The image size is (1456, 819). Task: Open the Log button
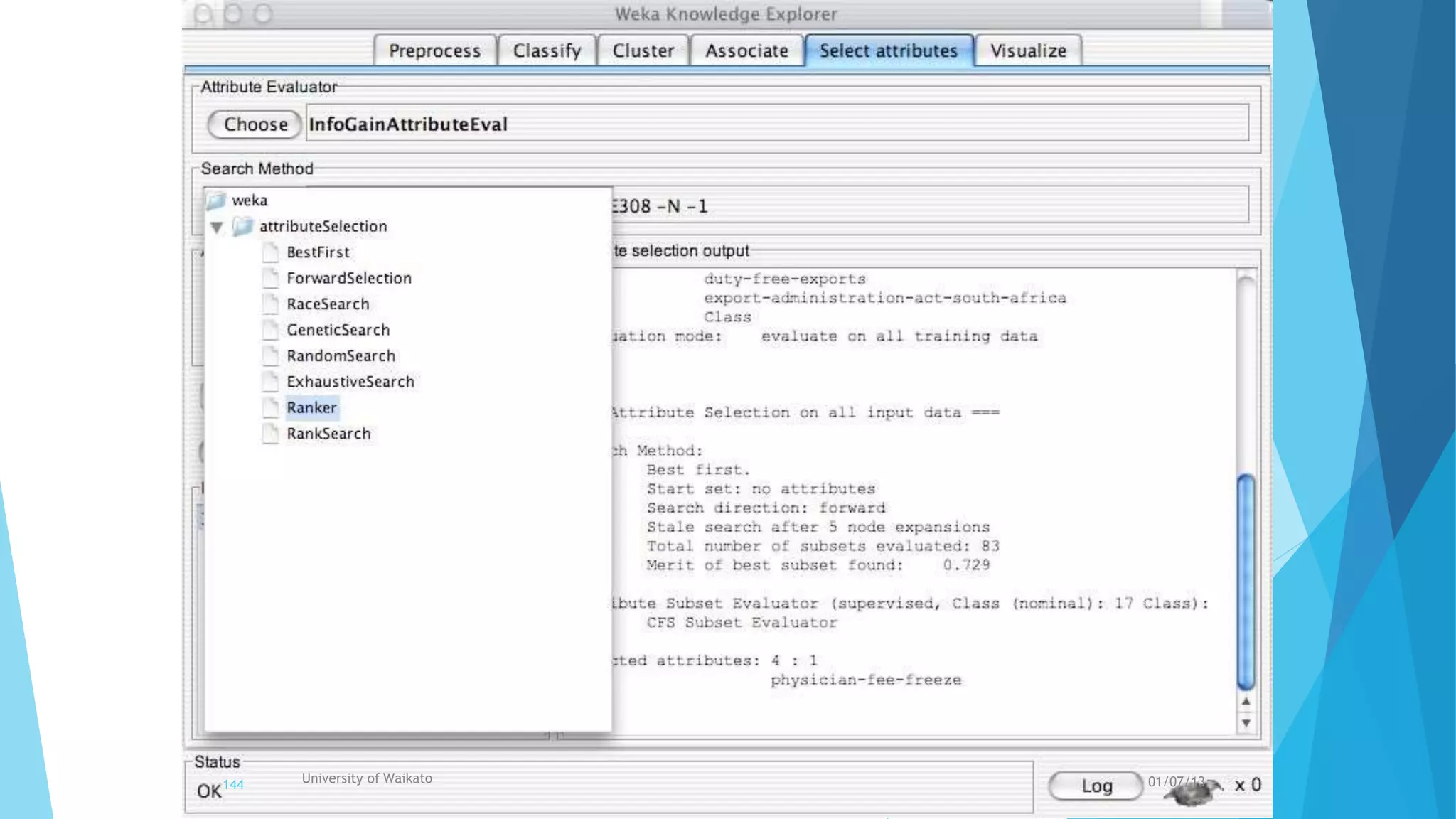click(1096, 786)
